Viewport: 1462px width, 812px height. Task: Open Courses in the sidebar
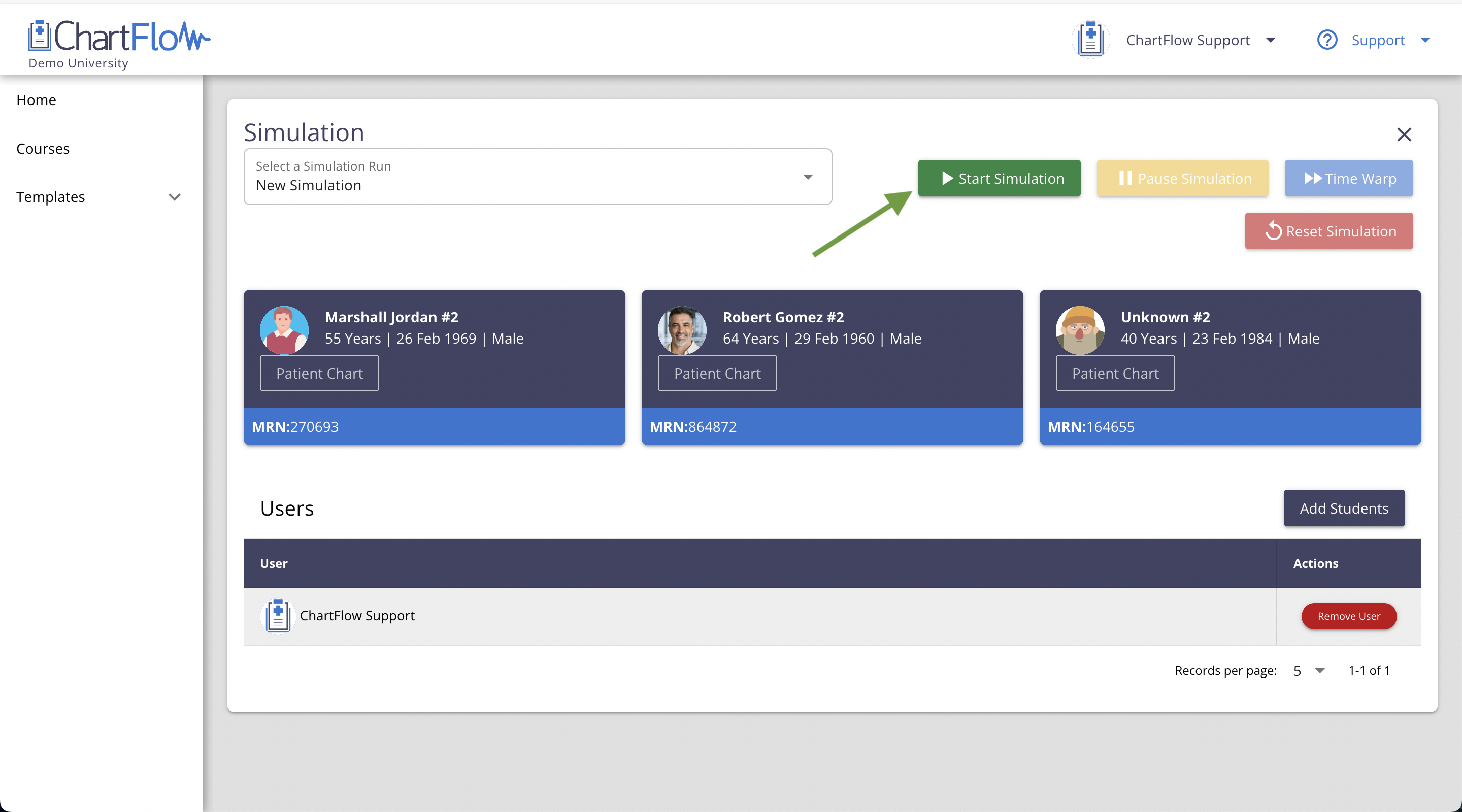point(43,149)
